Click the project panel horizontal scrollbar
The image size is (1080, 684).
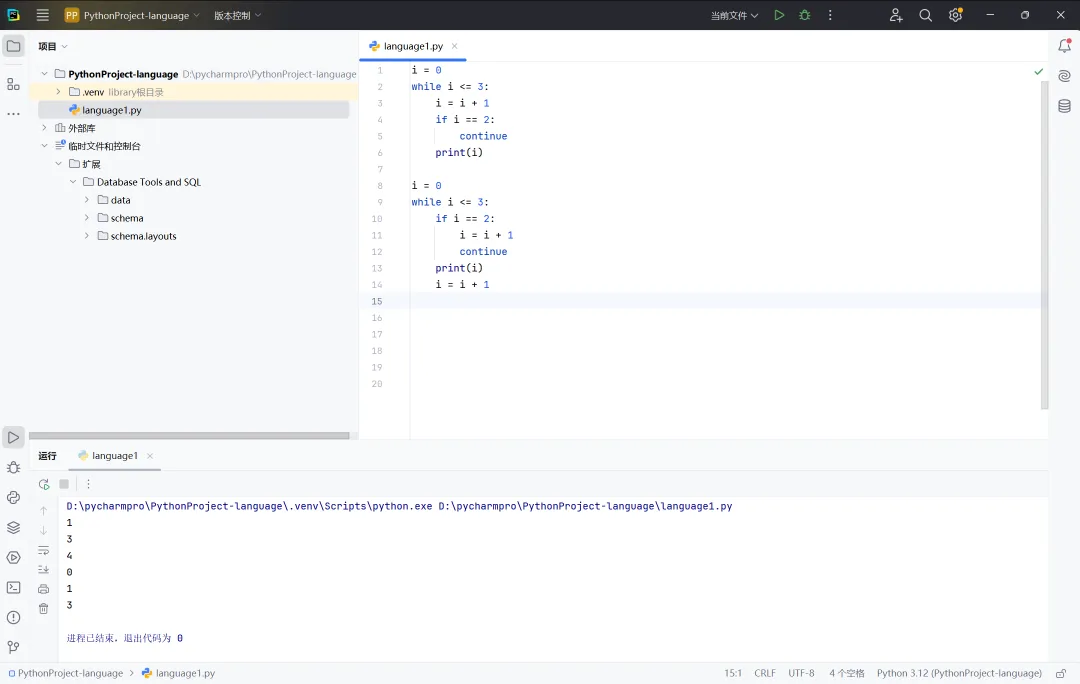coord(189,435)
